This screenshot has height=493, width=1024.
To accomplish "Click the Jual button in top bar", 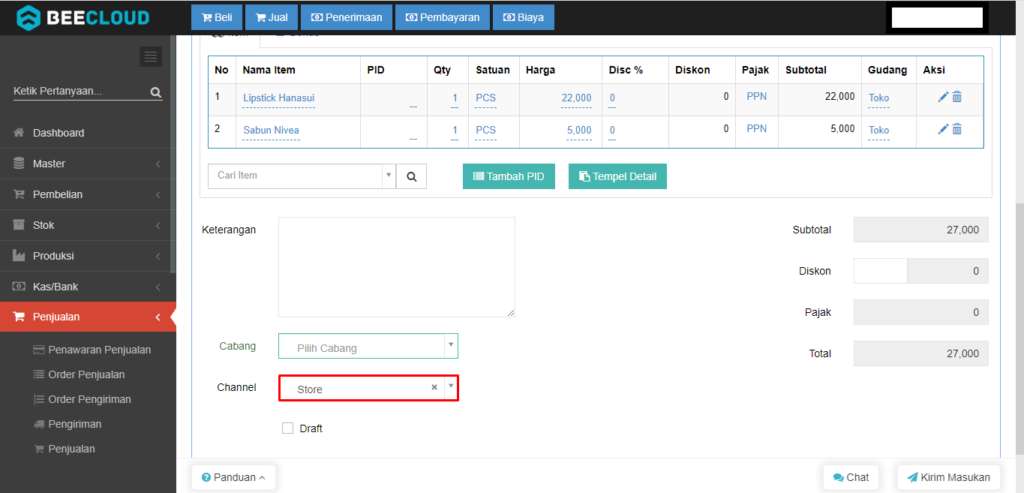I will point(271,18).
